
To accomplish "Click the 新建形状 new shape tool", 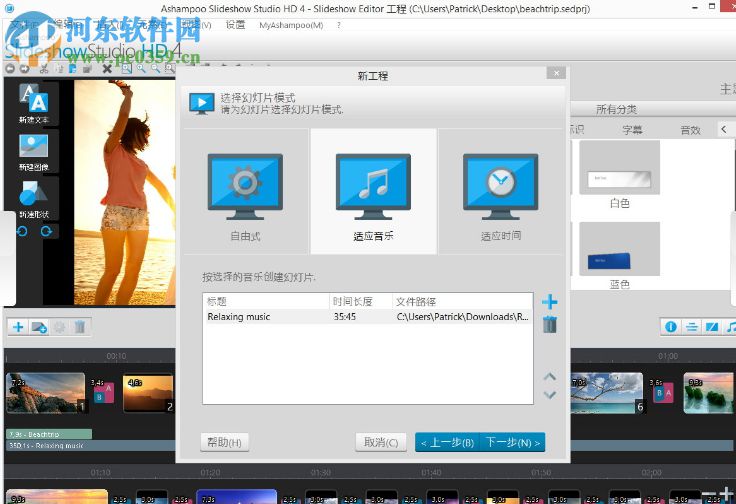I will click(x=33, y=200).
